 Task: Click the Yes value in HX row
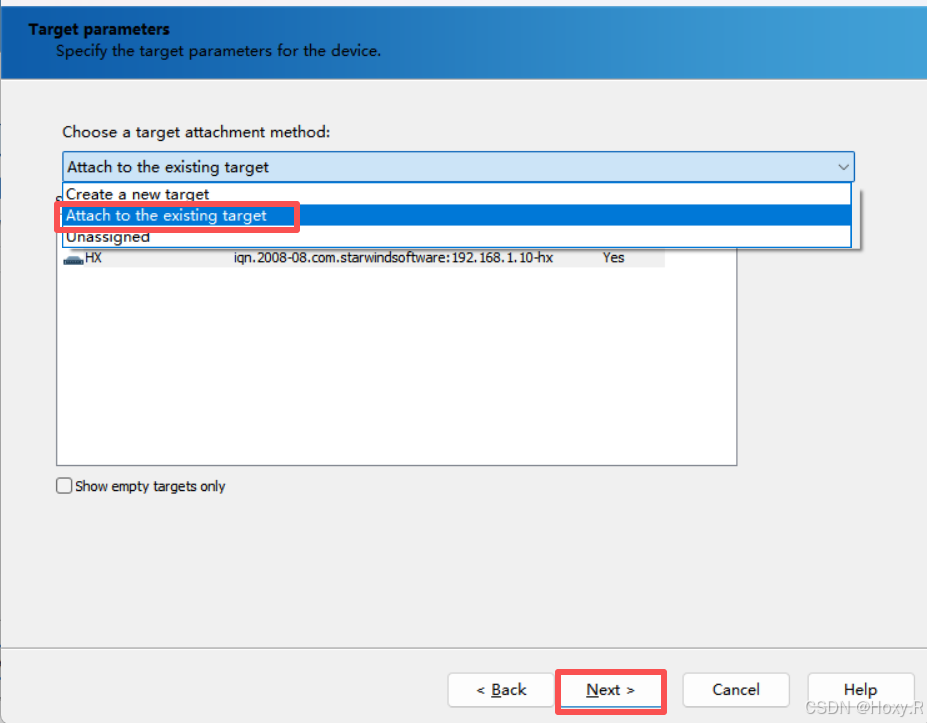[x=614, y=258]
